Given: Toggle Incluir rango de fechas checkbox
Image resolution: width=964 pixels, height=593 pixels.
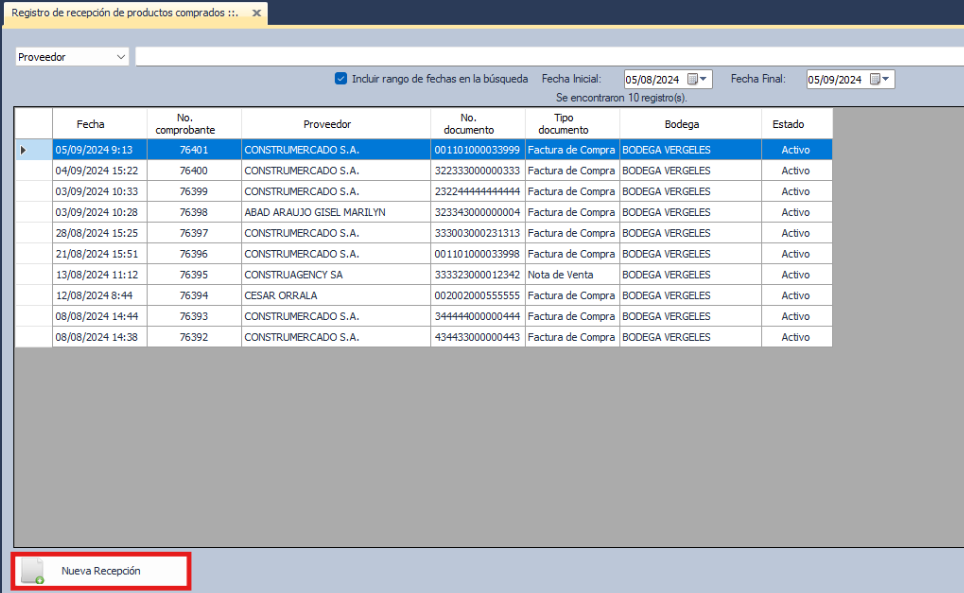Looking at the screenshot, I should (x=341, y=78).
